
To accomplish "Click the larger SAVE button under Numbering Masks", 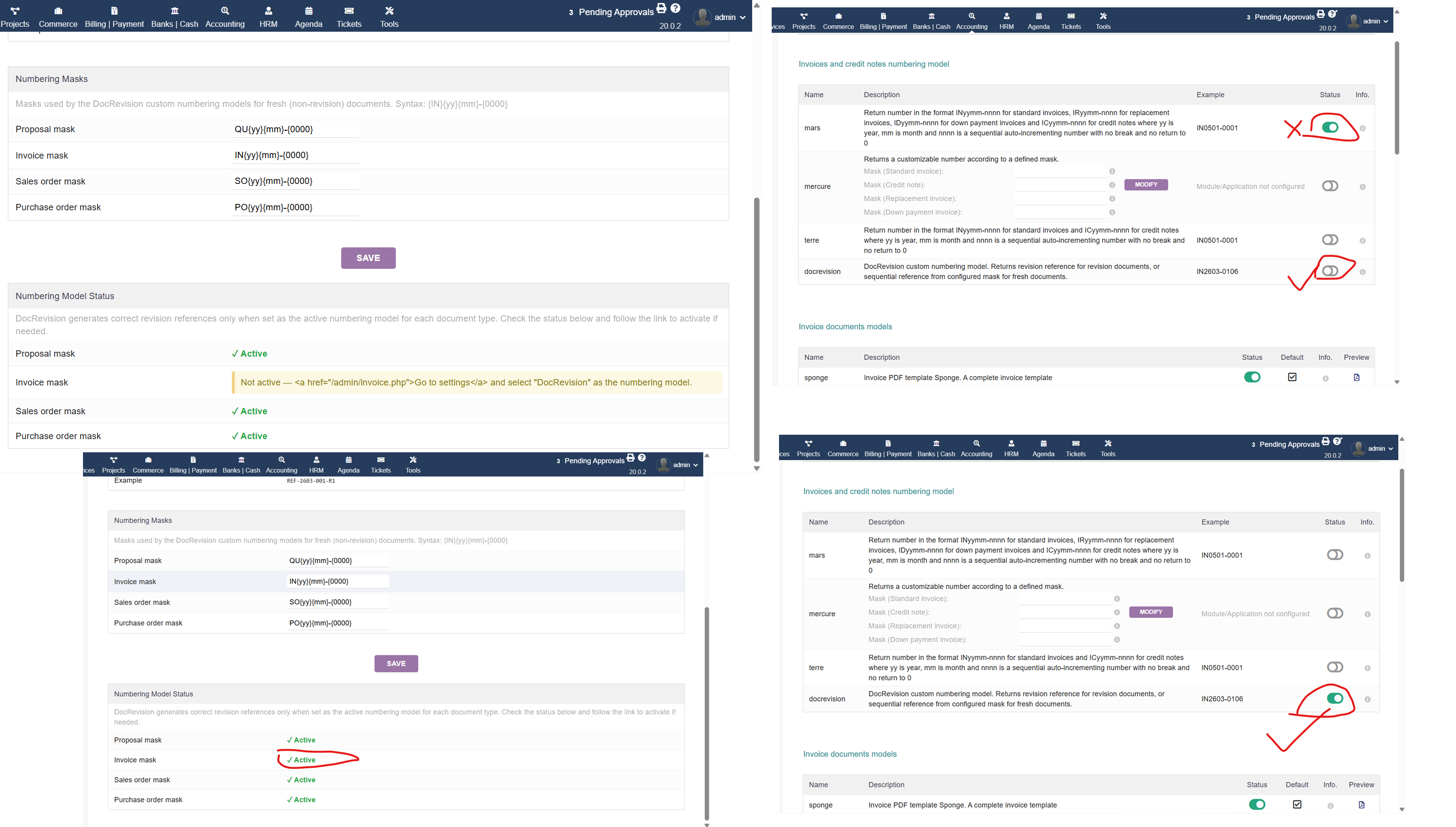I will coord(368,258).
